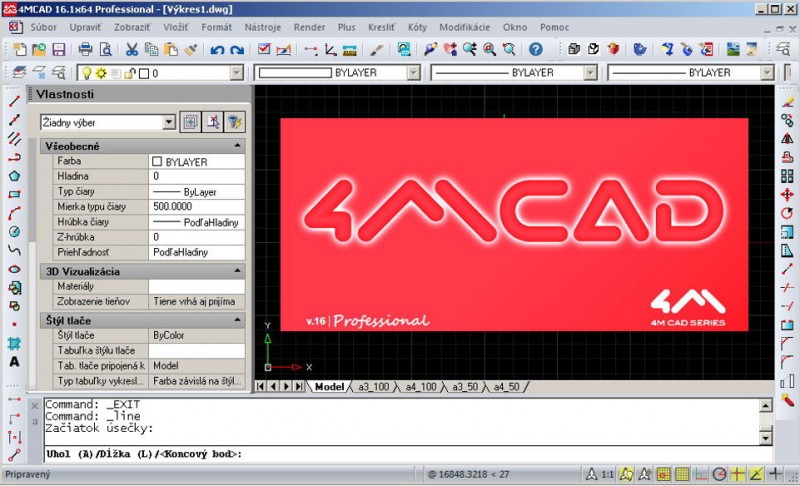
Task: Click the command history scroll down arrow
Action: (x=765, y=439)
